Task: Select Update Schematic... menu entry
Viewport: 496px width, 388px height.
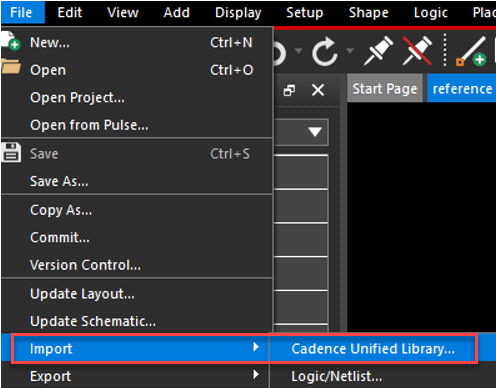Action: (x=137, y=321)
